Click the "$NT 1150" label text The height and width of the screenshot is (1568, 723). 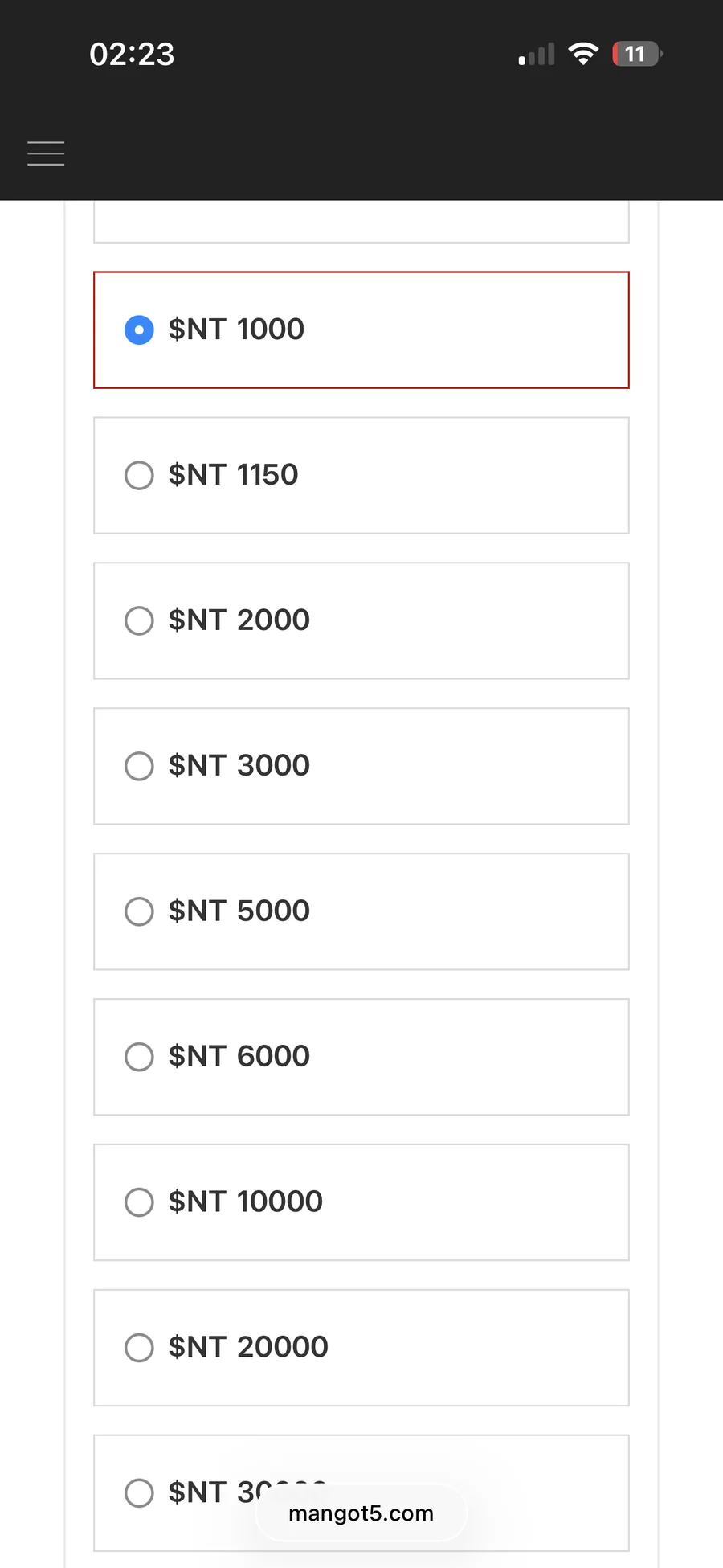tap(233, 475)
